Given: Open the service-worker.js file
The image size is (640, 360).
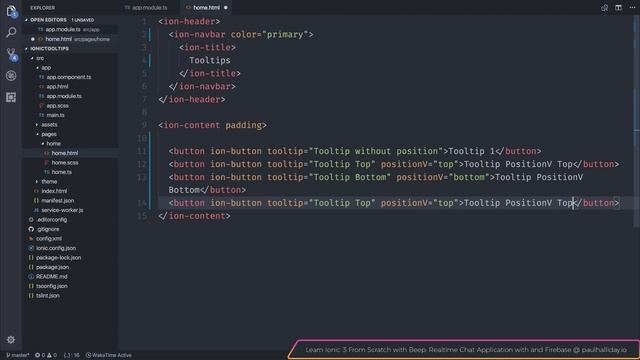Looking at the screenshot, I should tap(70, 210).
